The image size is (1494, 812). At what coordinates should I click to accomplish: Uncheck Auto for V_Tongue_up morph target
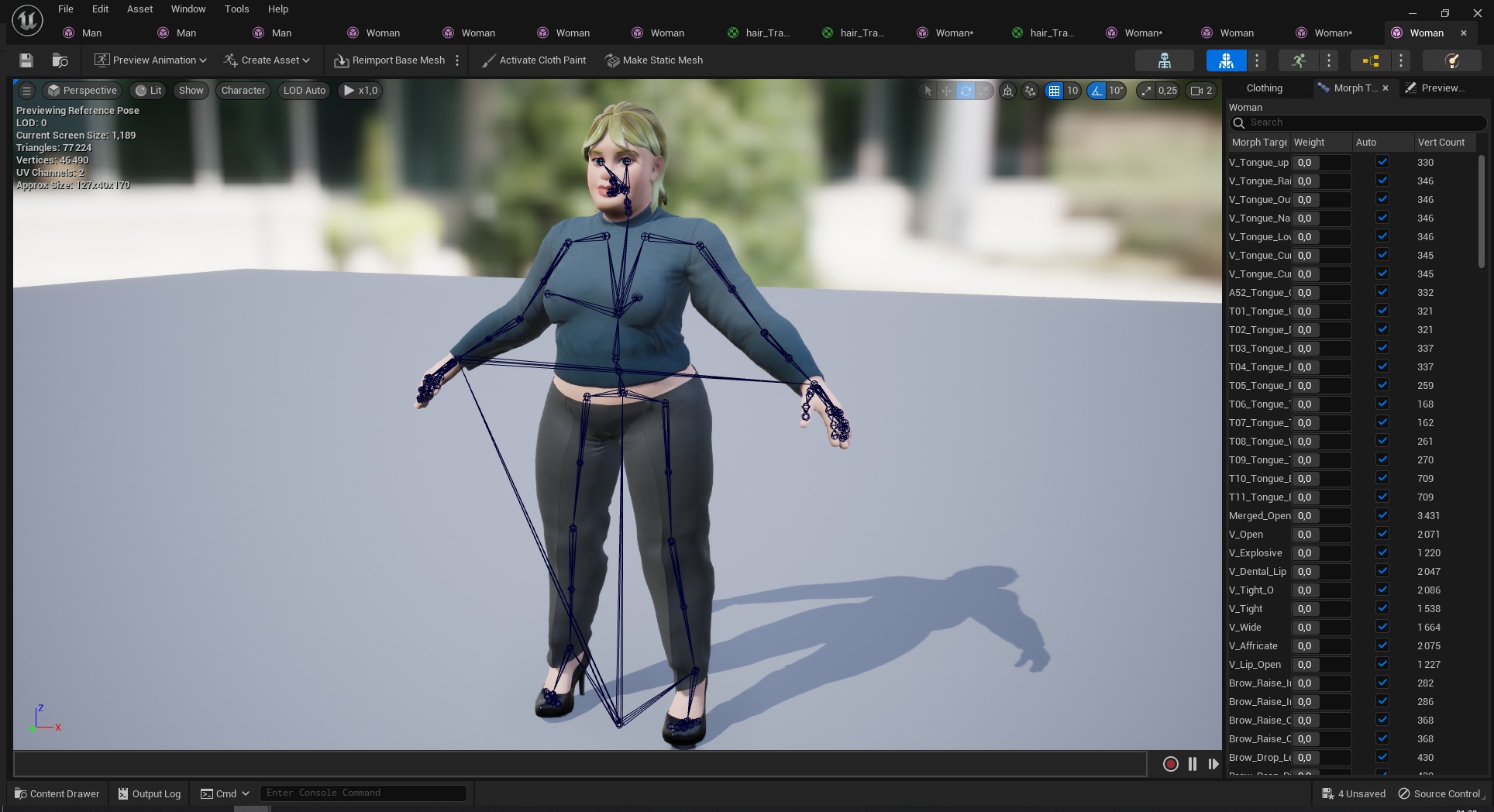[1382, 162]
